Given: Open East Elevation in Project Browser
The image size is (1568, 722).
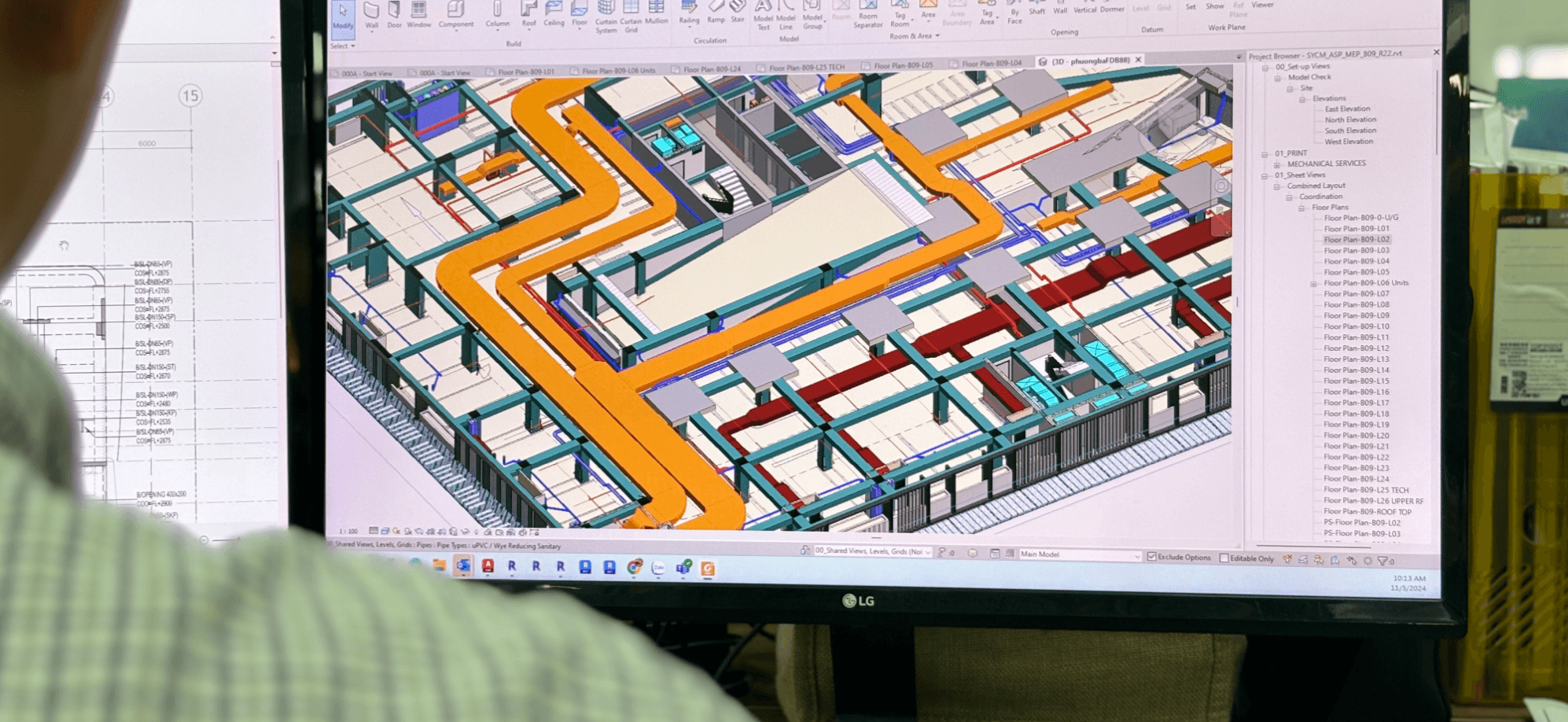Looking at the screenshot, I should pos(1347,109).
